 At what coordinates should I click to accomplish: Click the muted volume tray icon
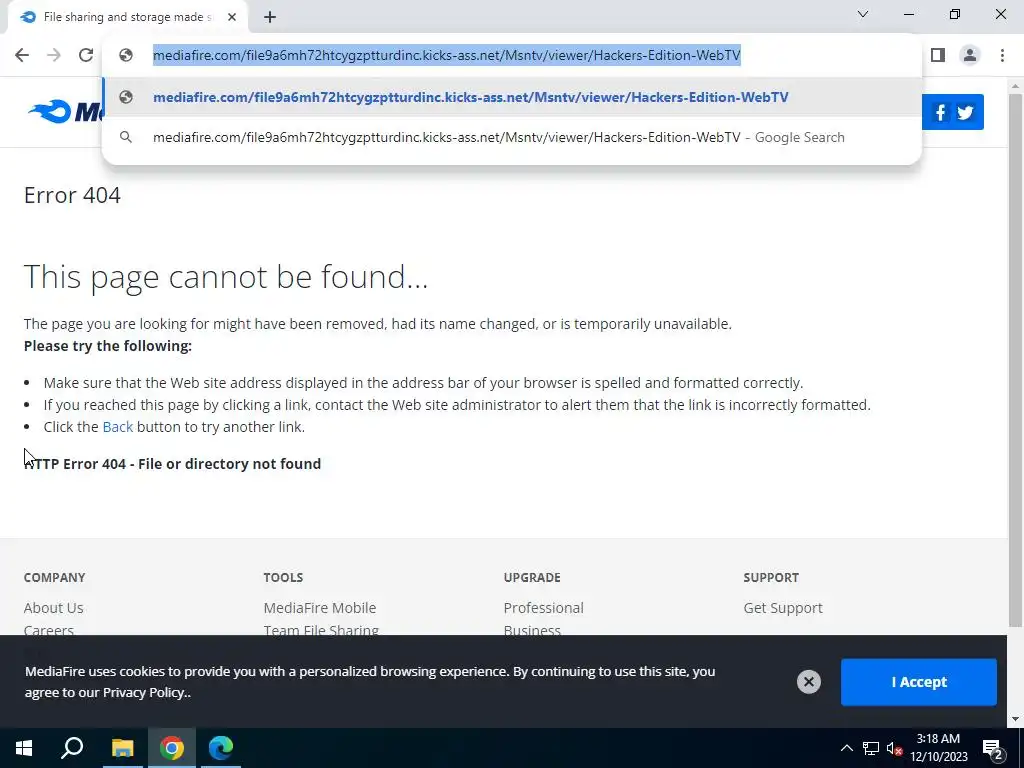(894, 748)
